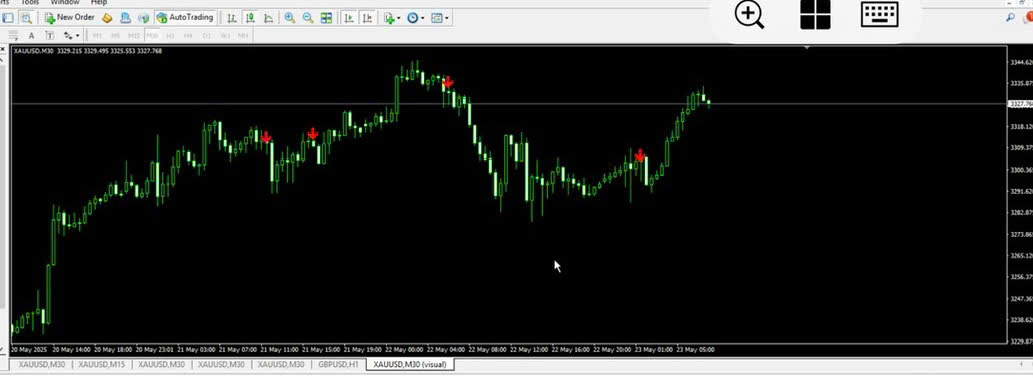Open the overlay on-screen keyboard icon

pos(879,14)
